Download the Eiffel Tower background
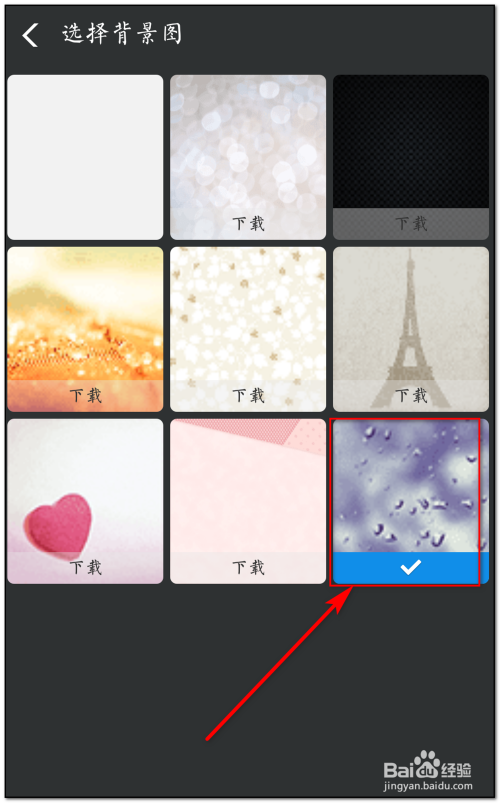 tap(411, 396)
